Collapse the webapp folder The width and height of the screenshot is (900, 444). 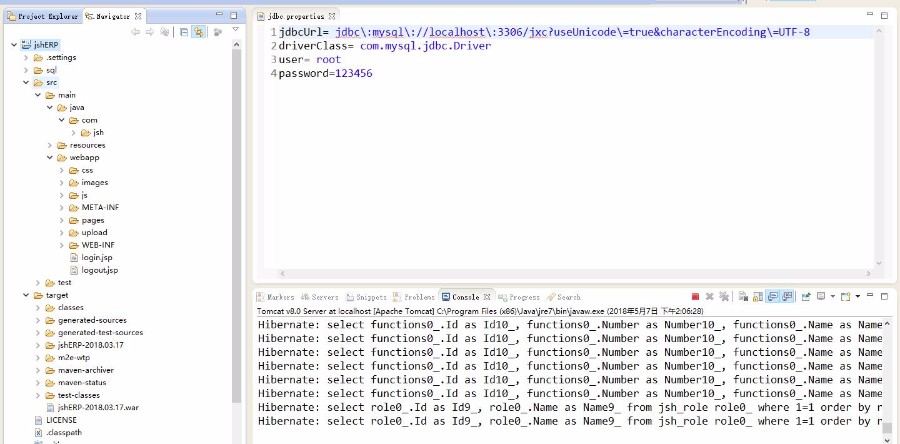point(50,158)
